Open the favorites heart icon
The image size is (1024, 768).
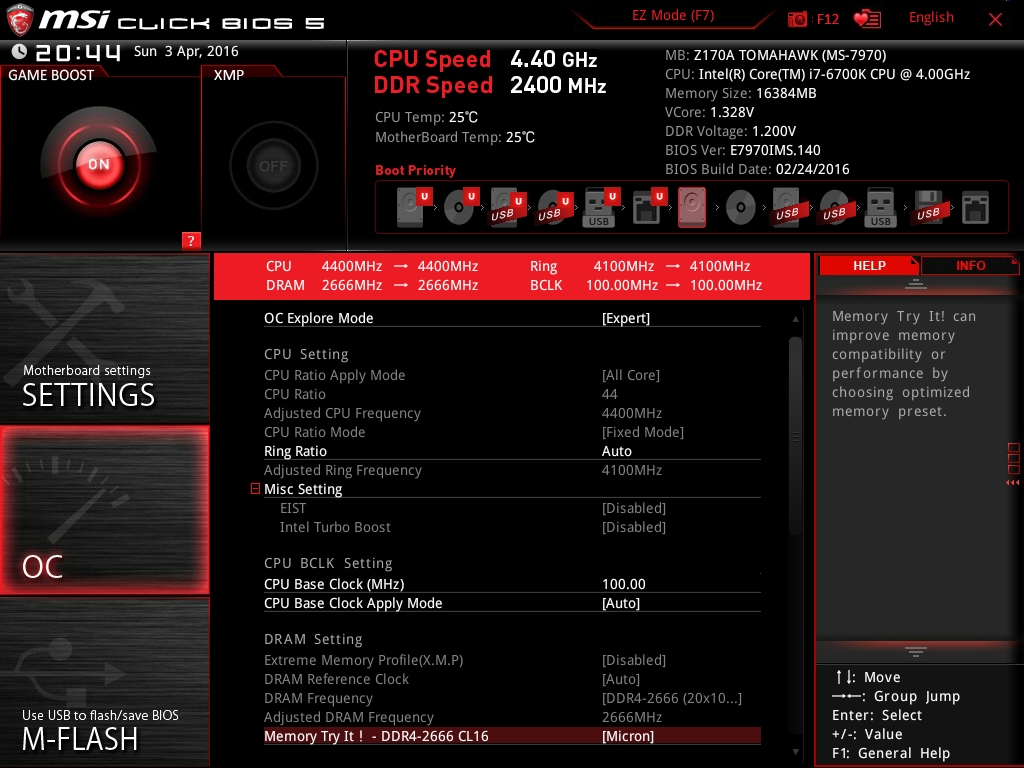point(867,19)
